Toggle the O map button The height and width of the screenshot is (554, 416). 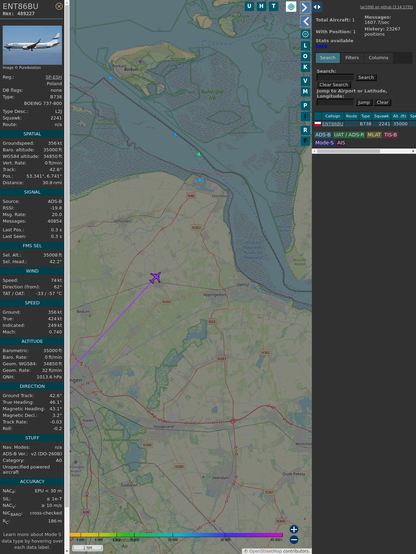click(305, 56)
